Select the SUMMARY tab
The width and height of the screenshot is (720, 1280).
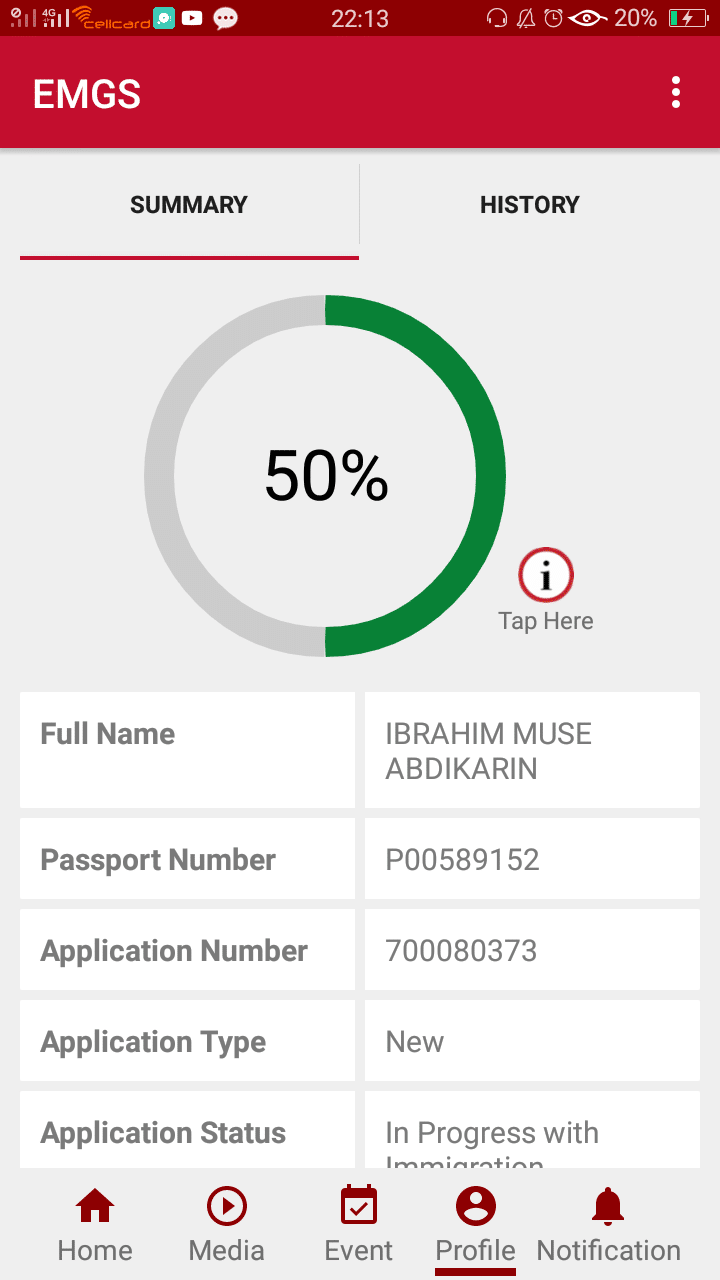tap(189, 205)
